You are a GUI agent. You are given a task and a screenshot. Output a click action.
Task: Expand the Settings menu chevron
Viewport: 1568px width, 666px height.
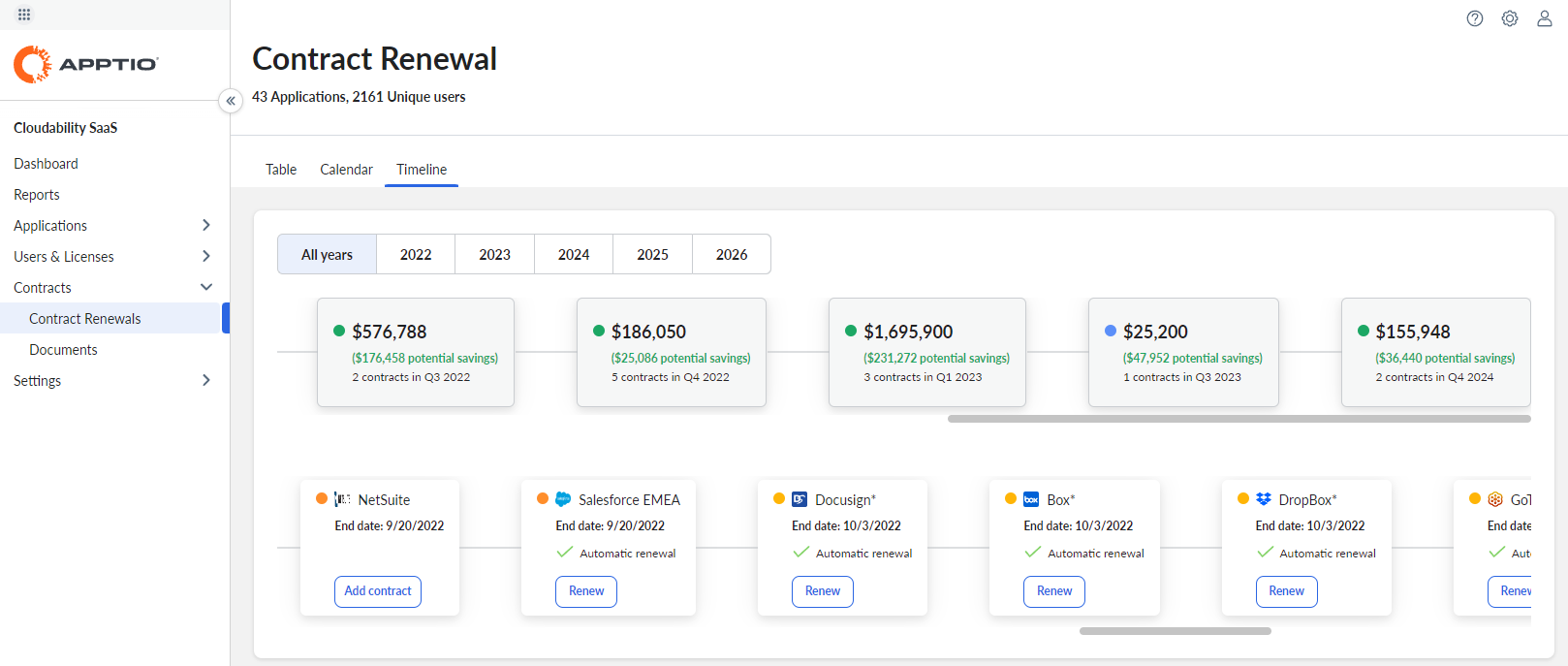point(205,380)
